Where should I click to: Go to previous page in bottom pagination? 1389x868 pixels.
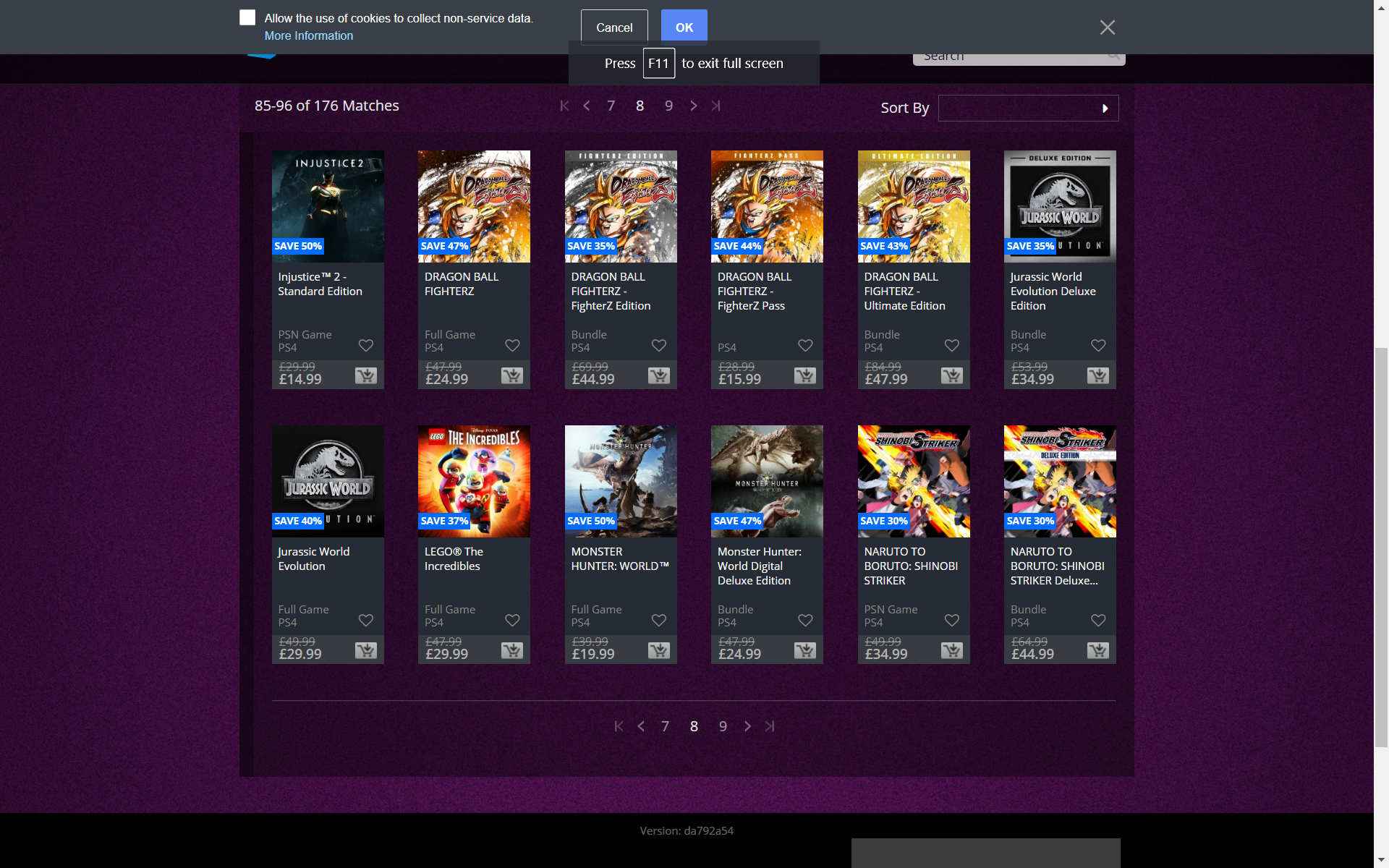pyautogui.click(x=641, y=726)
